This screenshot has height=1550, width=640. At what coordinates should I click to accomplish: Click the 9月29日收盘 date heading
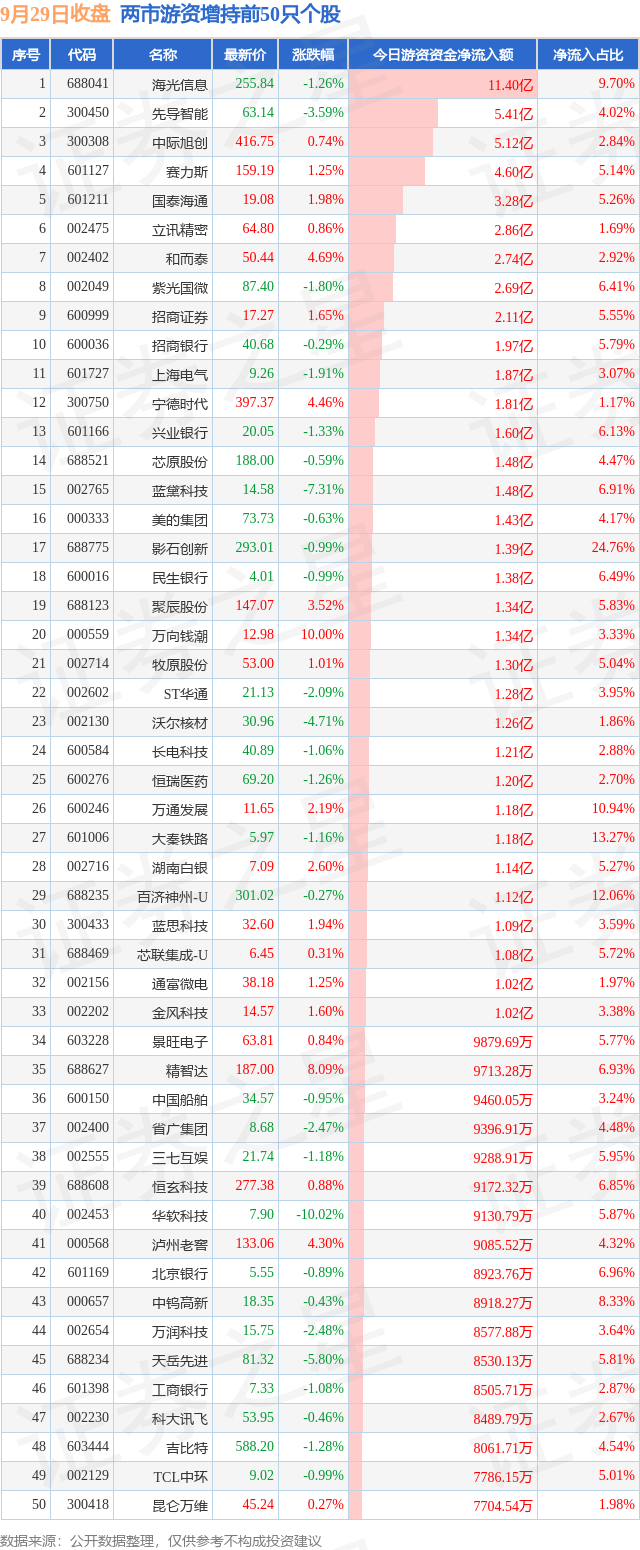point(56,14)
